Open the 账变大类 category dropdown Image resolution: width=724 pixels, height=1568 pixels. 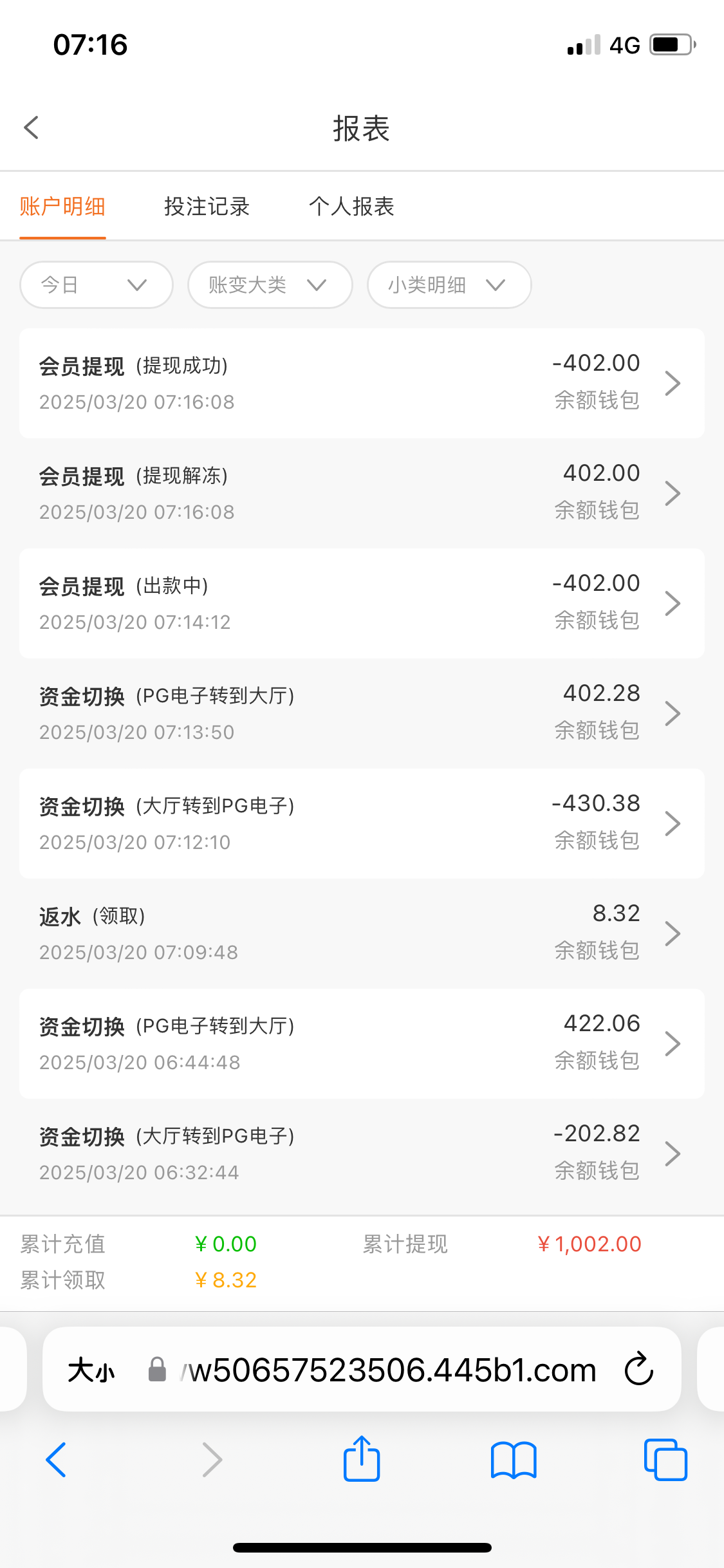pyautogui.click(x=270, y=285)
